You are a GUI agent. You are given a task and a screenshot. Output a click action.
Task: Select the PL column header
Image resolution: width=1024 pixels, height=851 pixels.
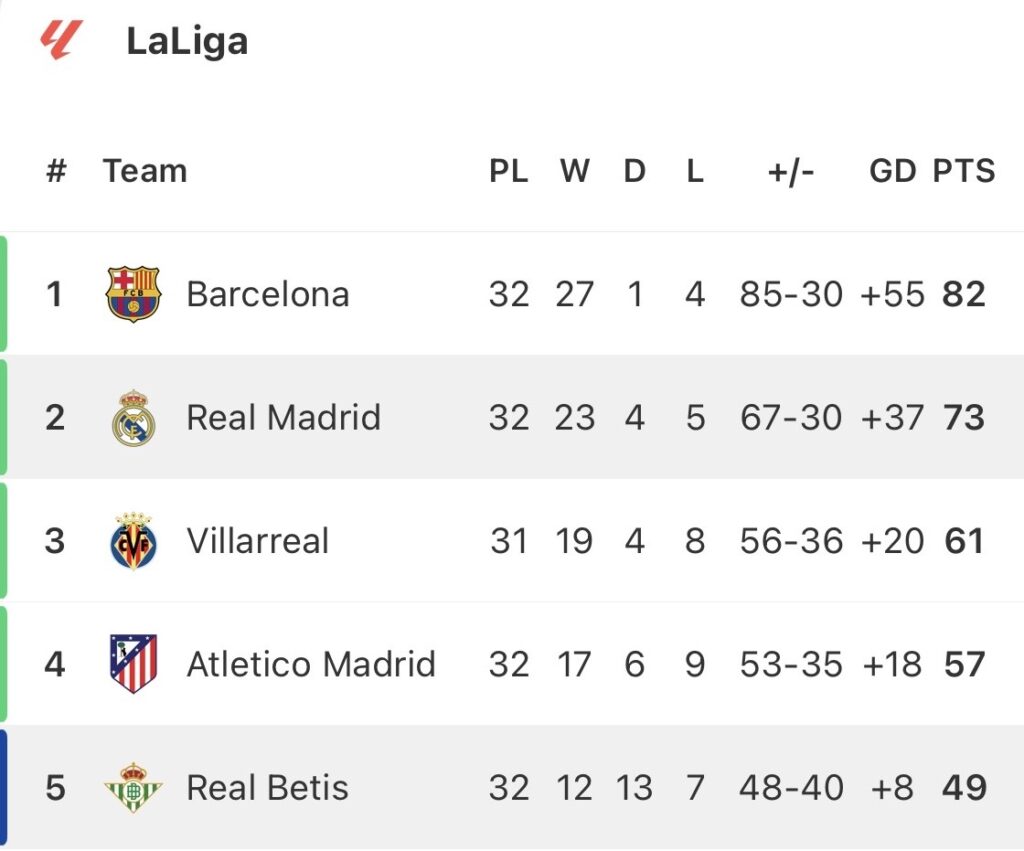[x=508, y=171]
